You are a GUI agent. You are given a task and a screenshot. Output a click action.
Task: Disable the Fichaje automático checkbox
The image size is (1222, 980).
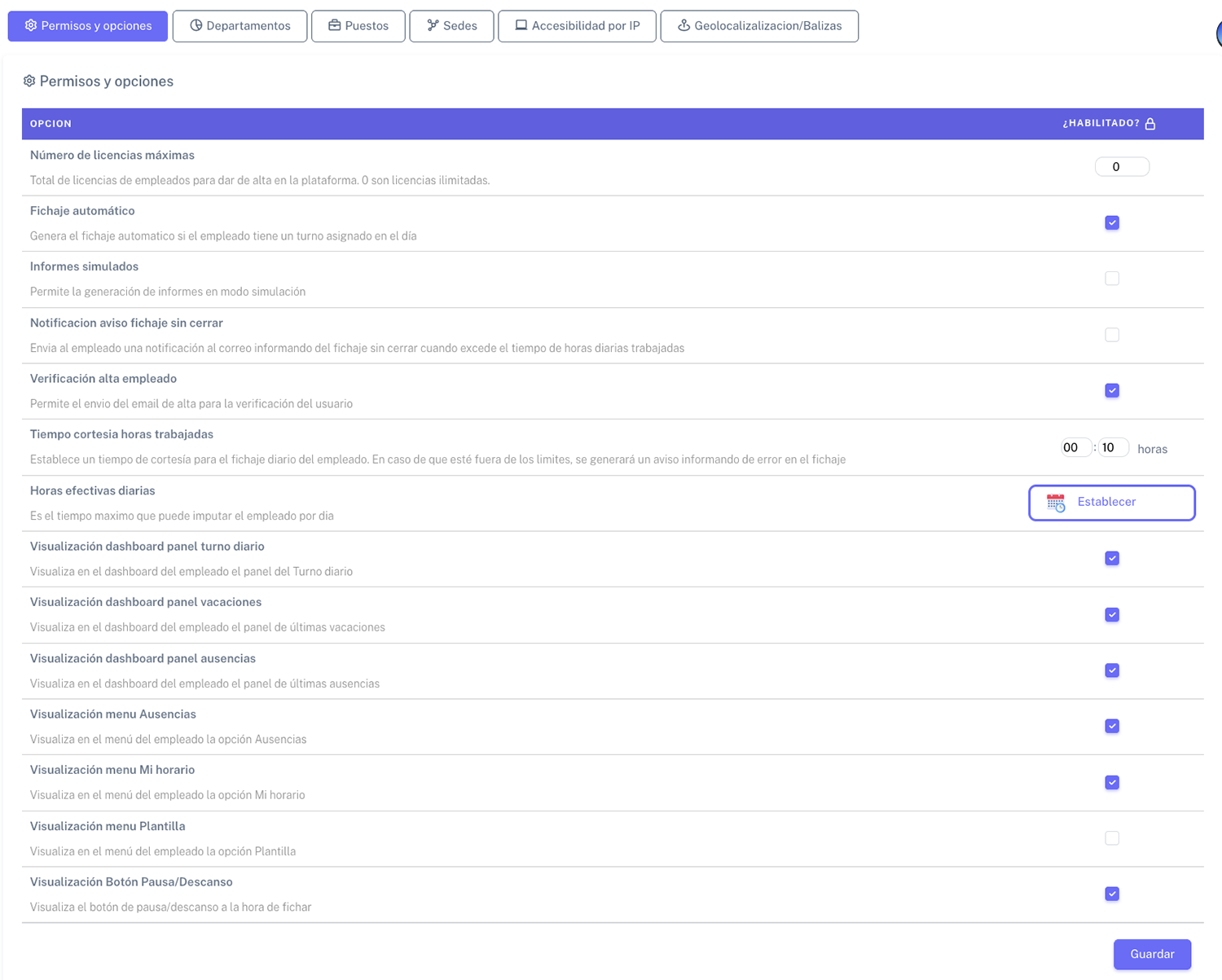point(1112,223)
